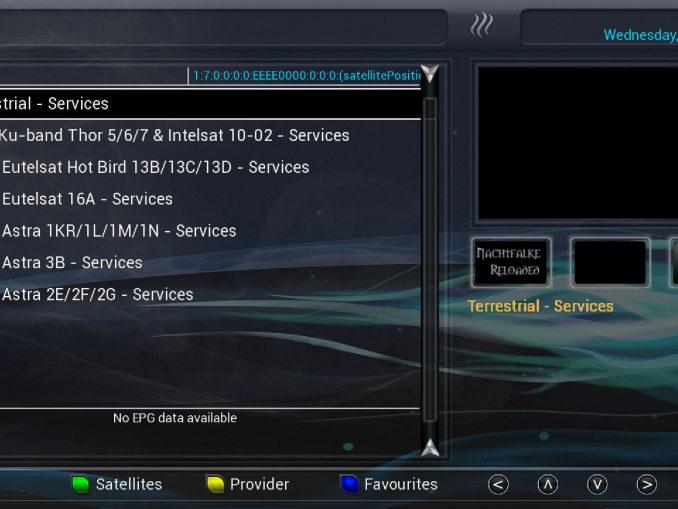
Task: Click the Nachtfalke Reloaded picon thumbnail
Action: (x=511, y=262)
